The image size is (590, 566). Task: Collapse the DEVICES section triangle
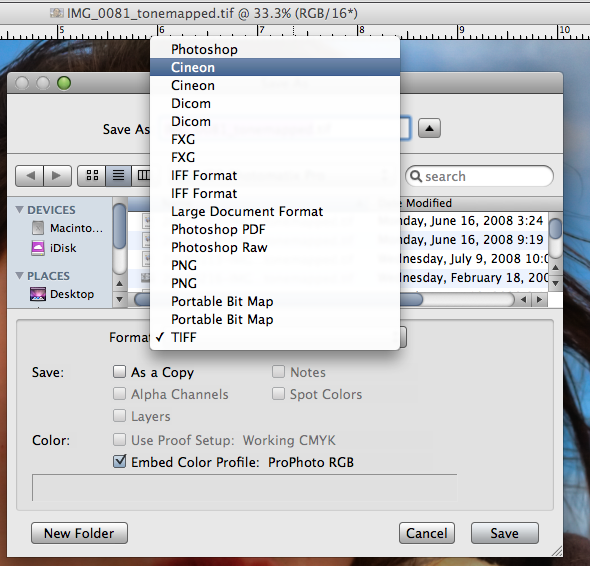[20, 210]
